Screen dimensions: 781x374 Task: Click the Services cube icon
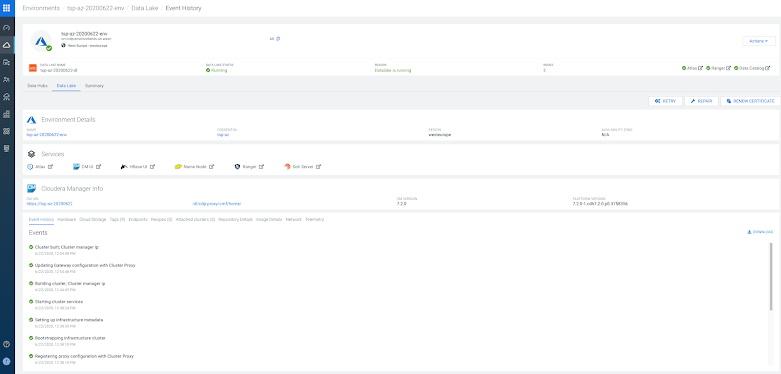(31, 154)
